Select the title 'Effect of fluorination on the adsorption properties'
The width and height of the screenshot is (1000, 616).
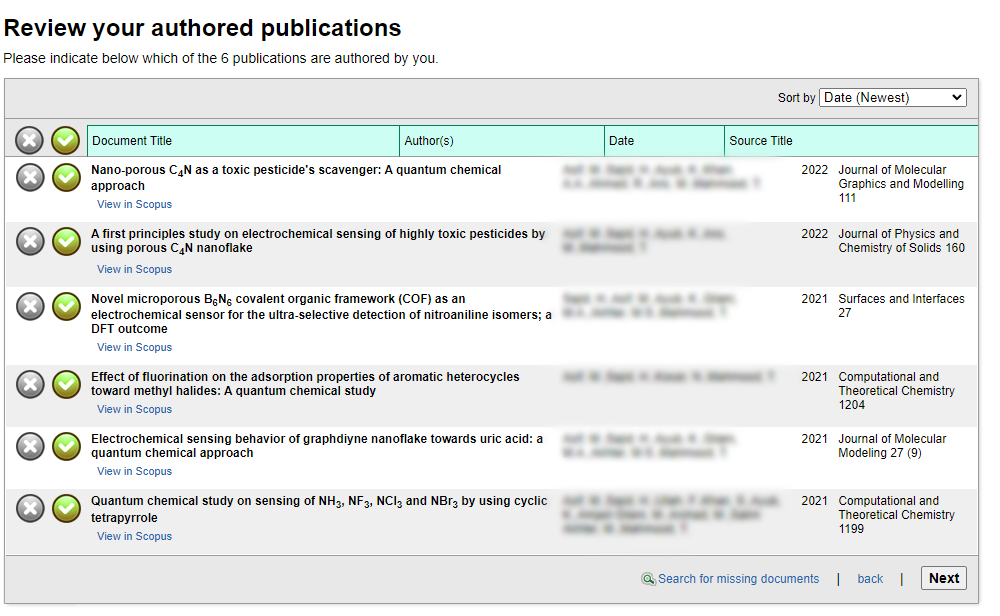tap(305, 384)
